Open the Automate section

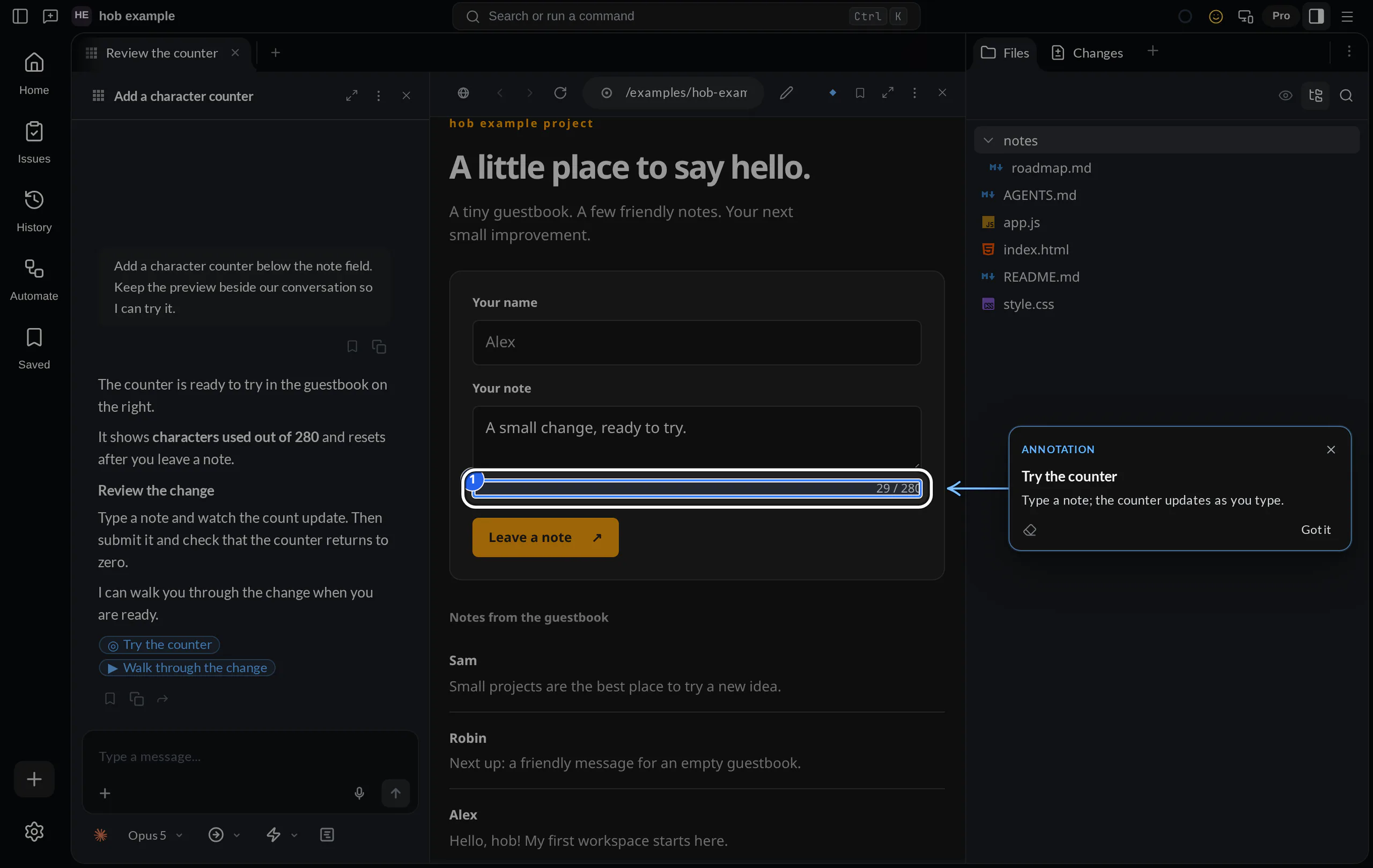pyautogui.click(x=34, y=279)
